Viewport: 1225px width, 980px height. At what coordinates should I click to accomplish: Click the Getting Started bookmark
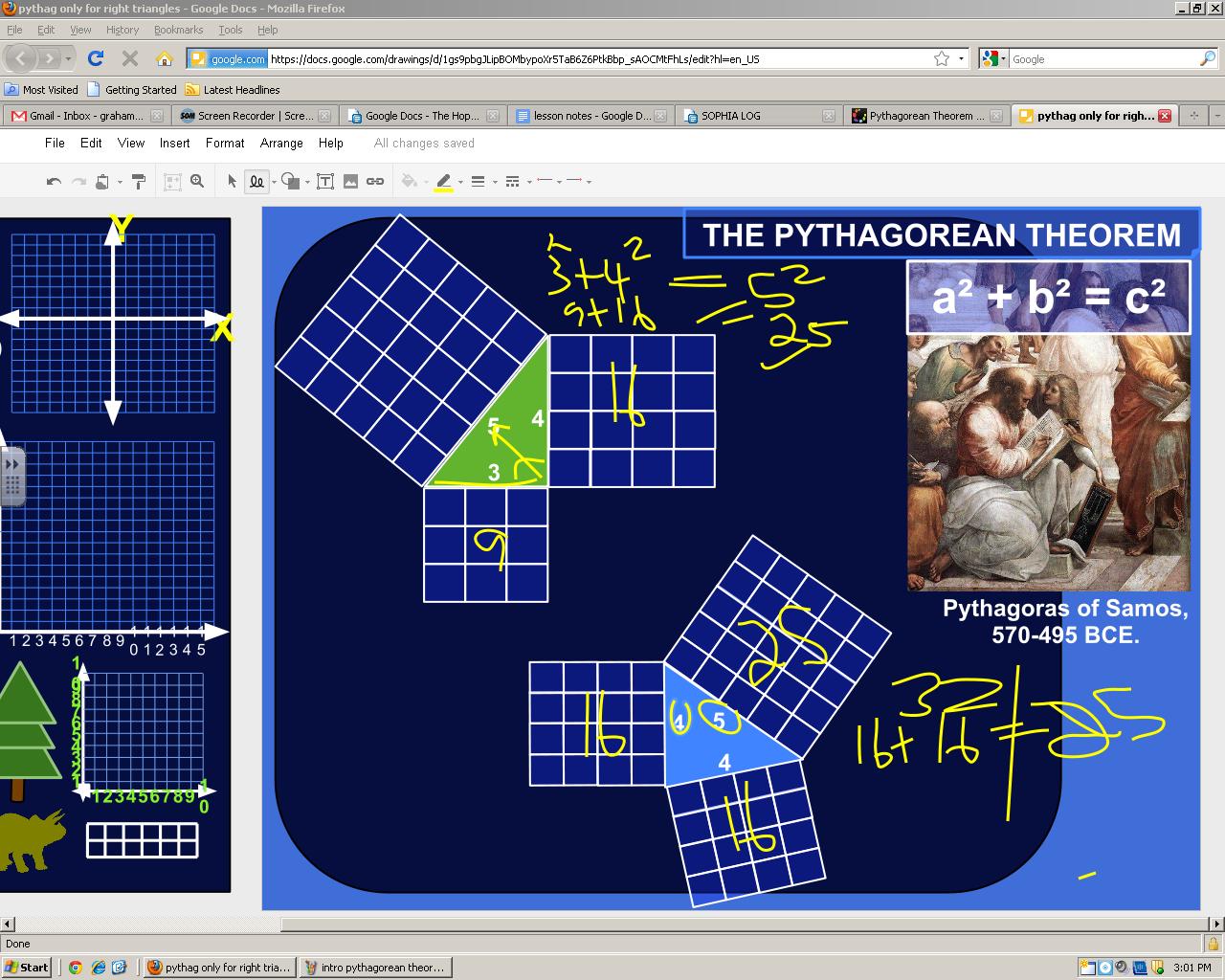click(x=131, y=89)
